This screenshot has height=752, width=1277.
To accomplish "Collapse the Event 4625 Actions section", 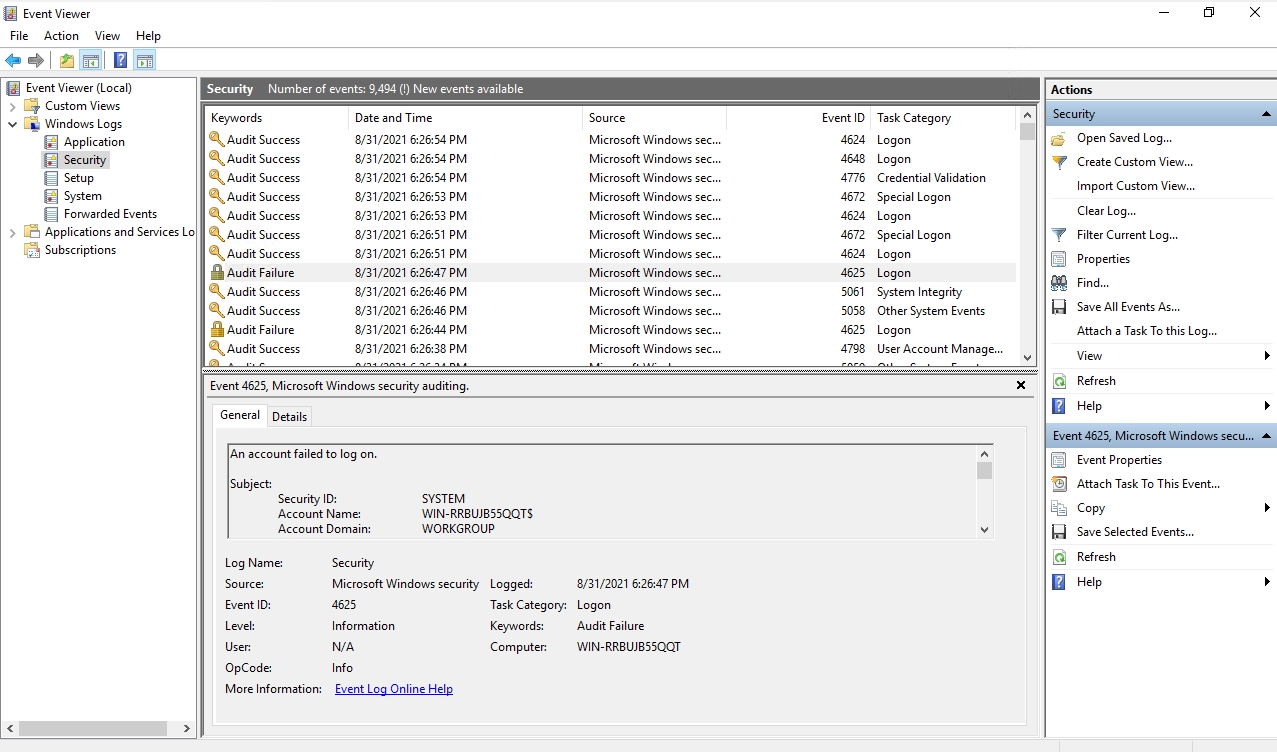I will (x=1264, y=435).
